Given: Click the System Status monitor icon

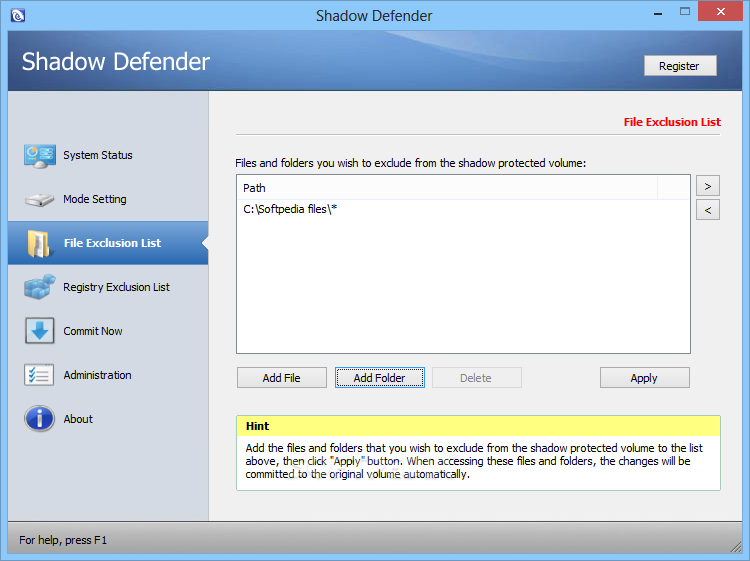Looking at the screenshot, I should 40,155.
